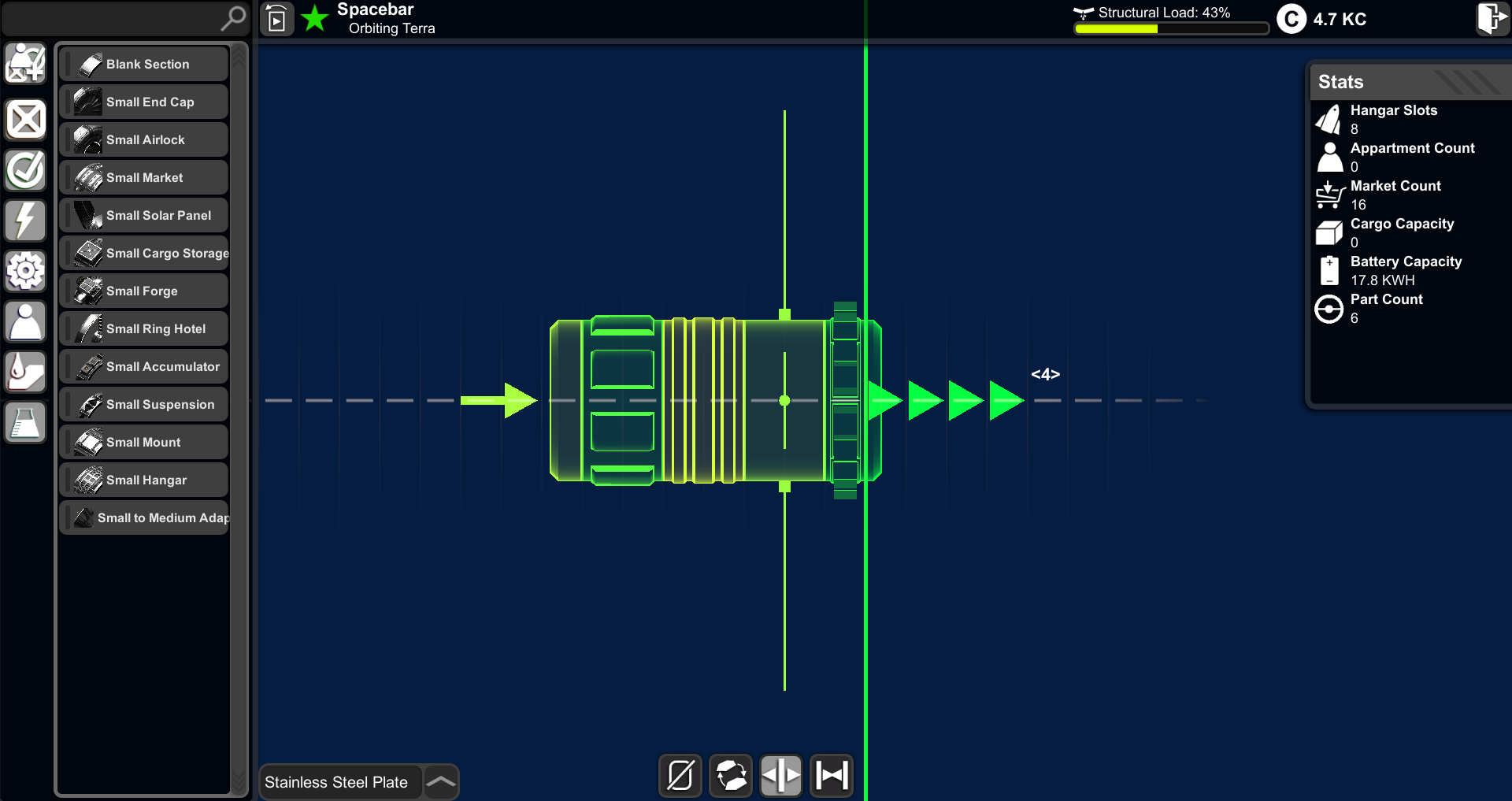The width and height of the screenshot is (1512, 801).
Task: Click the exit door icon
Action: point(1492,18)
